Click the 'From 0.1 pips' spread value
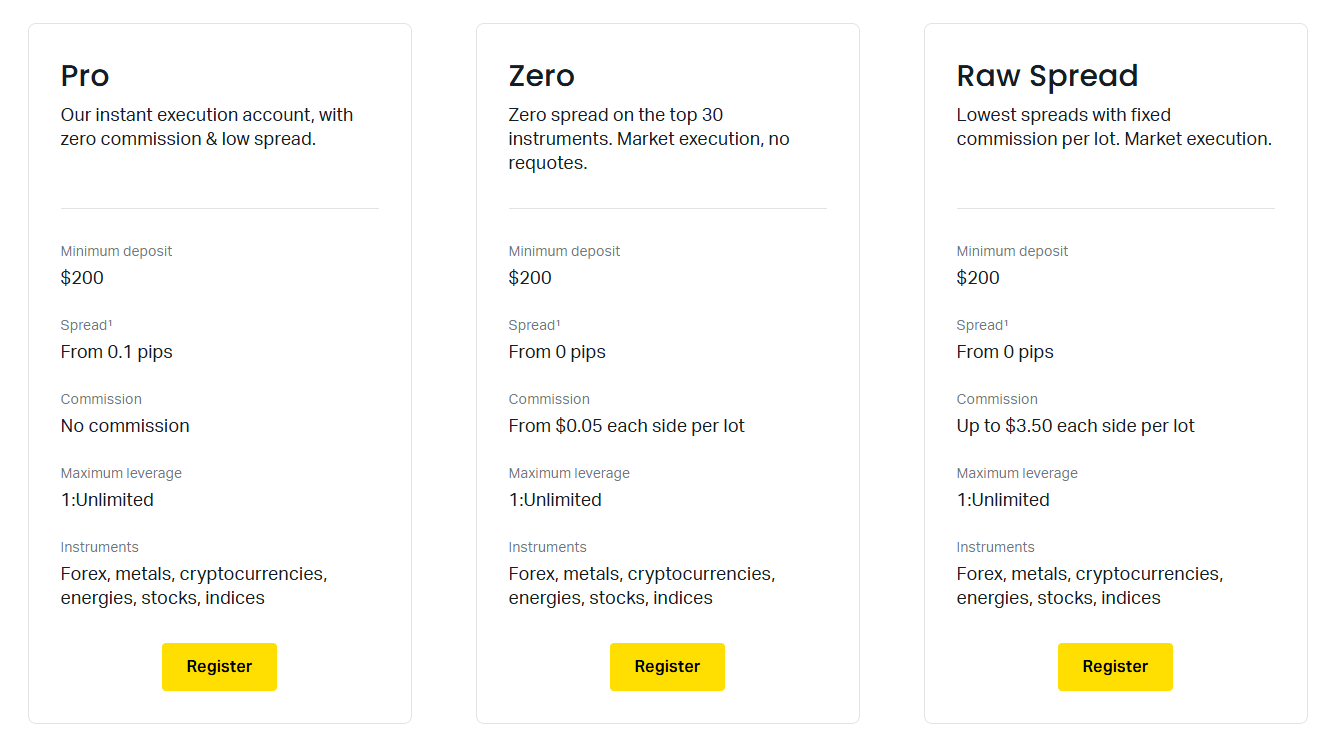Image resolution: width=1335 pixels, height=740 pixels. click(117, 352)
